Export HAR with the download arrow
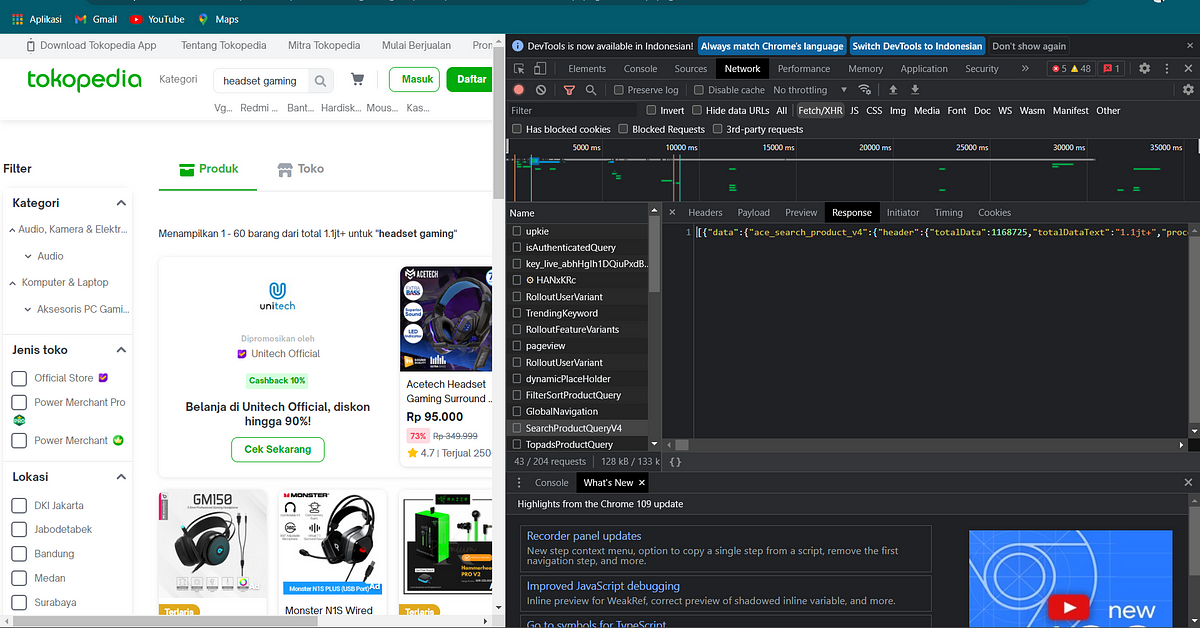Screen dimensions: 1200x628 pyautogui.click(x=914, y=90)
